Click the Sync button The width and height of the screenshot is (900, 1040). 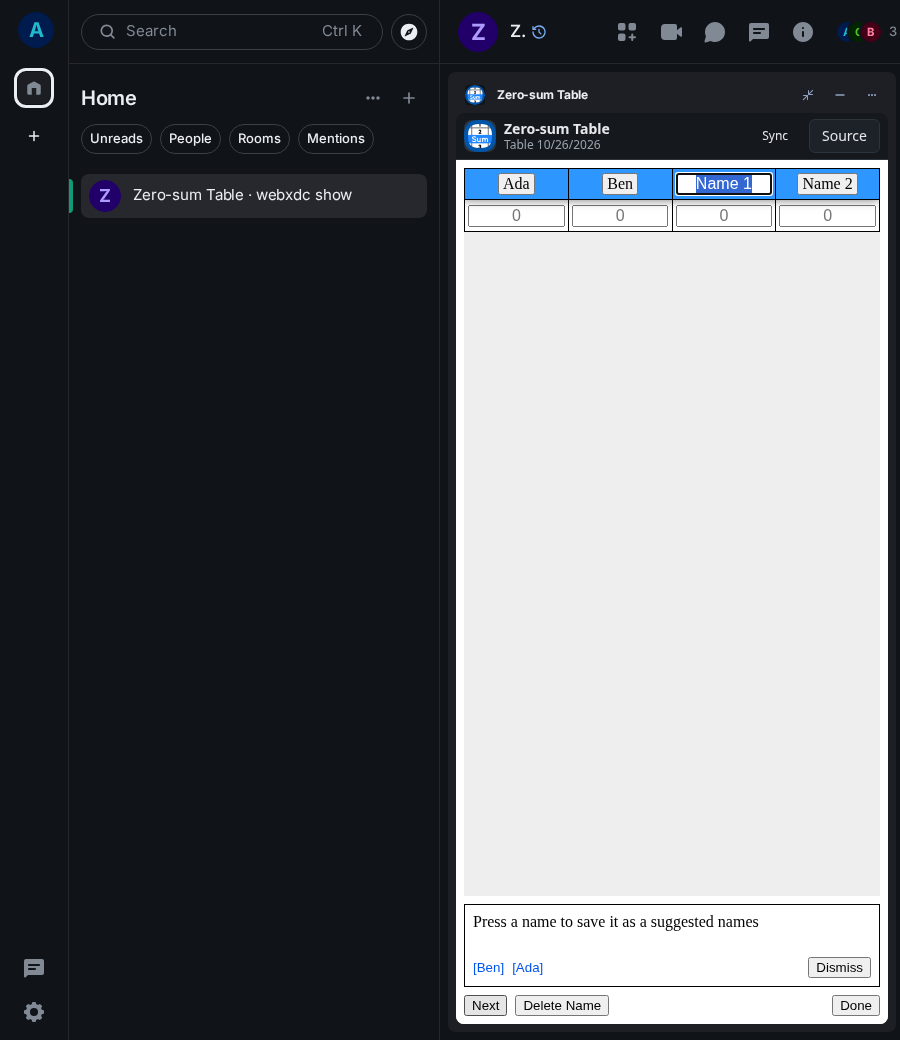775,136
